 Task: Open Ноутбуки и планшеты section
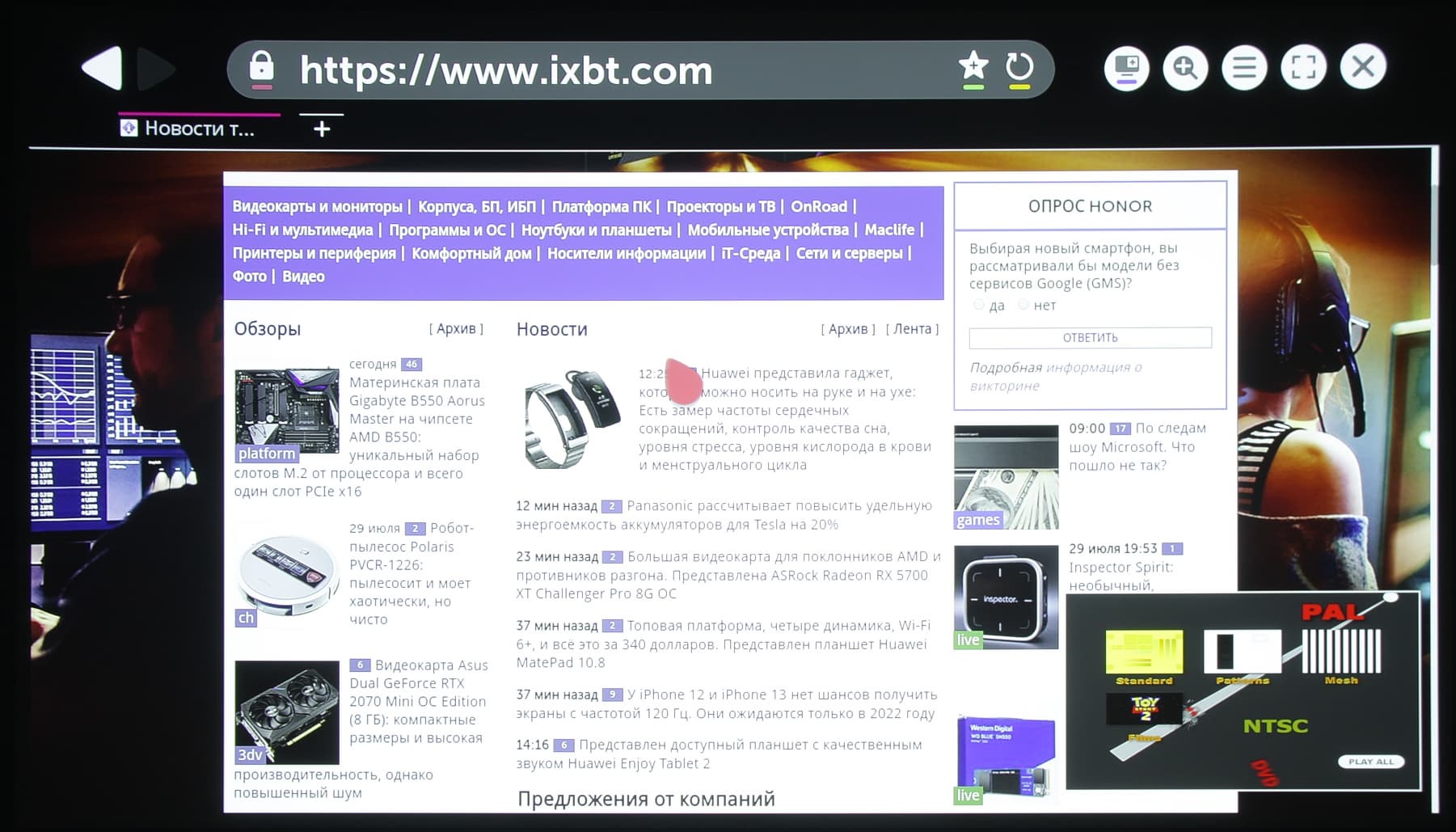pyautogui.click(x=596, y=230)
